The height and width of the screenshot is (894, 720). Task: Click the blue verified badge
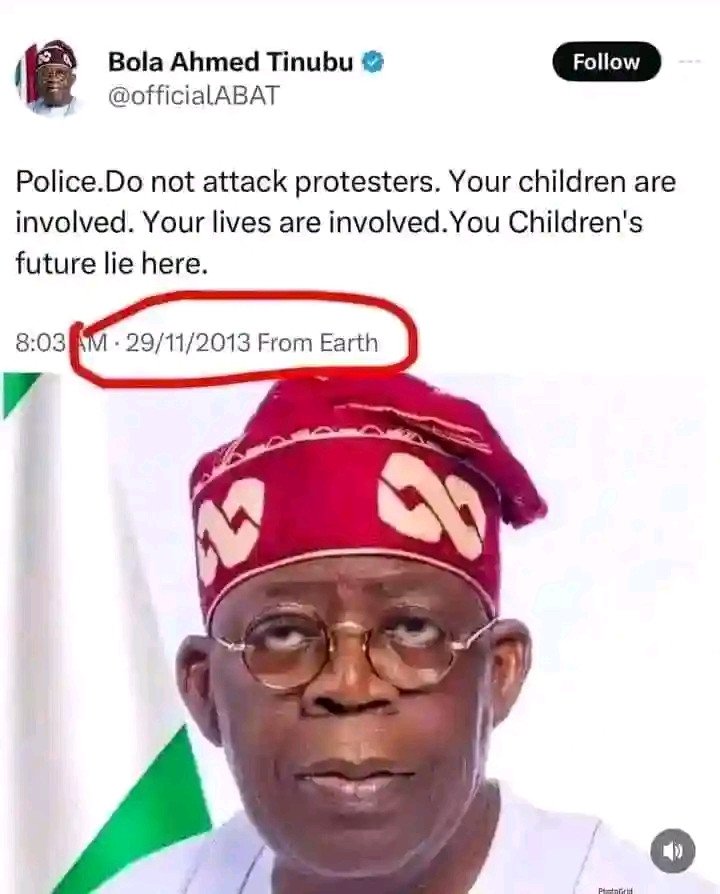[x=373, y=62]
